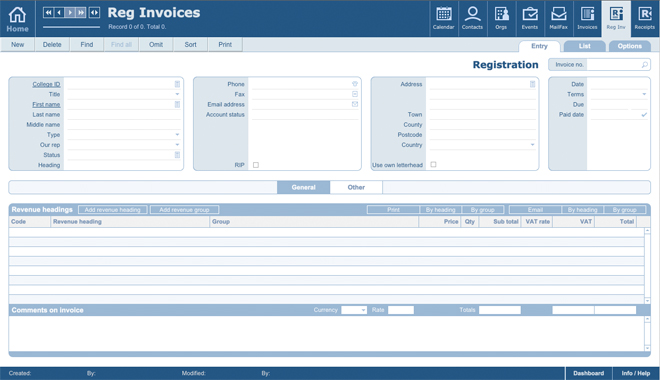Image resolution: width=660 pixels, height=380 pixels.
Task: Open the Orgs module
Action: [x=501, y=19]
